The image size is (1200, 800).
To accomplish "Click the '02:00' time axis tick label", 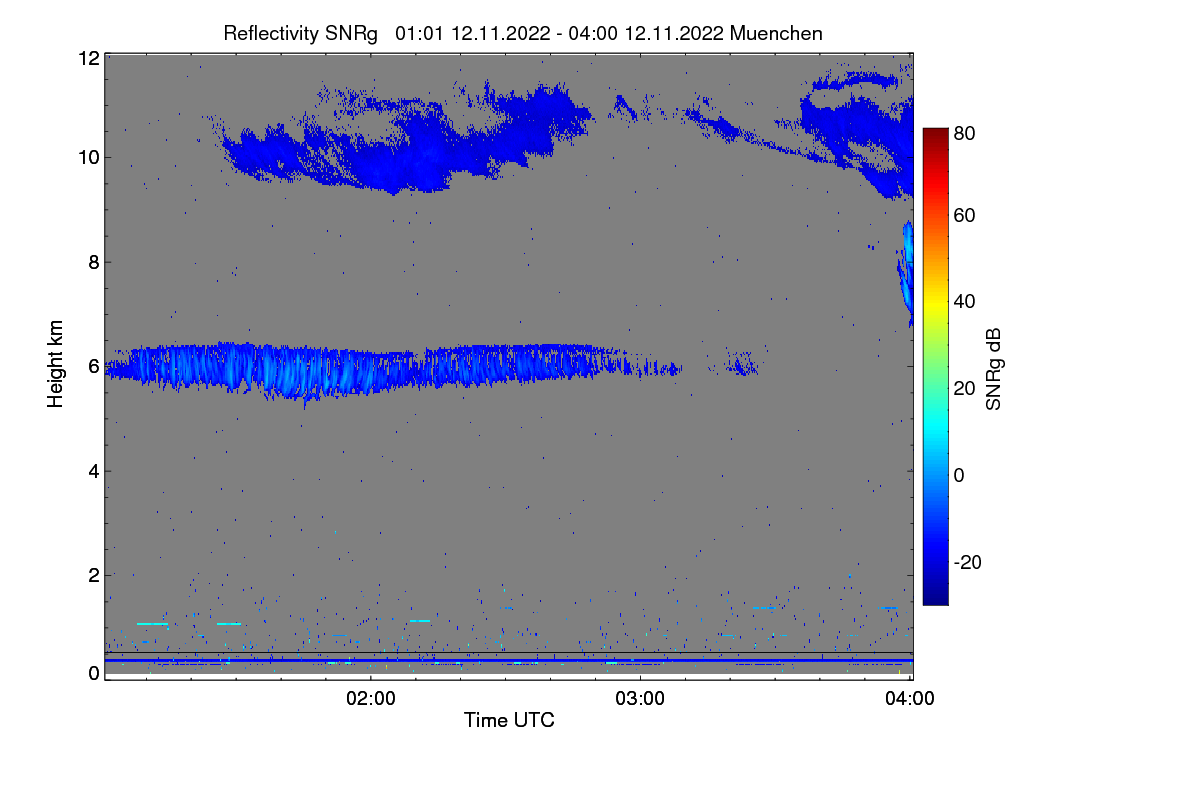I will point(371,699).
